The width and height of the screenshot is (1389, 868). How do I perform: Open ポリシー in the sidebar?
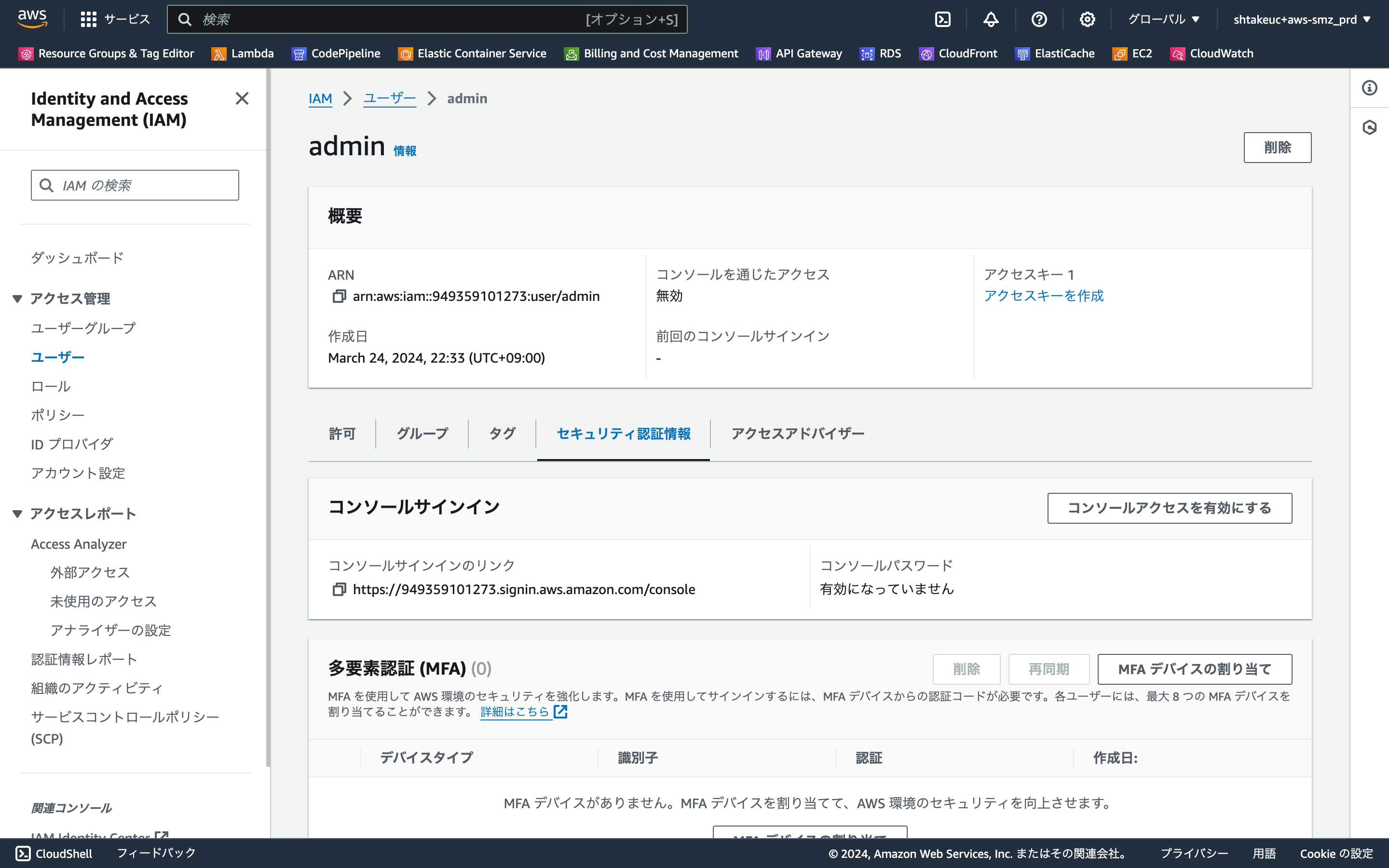pos(58,415)
